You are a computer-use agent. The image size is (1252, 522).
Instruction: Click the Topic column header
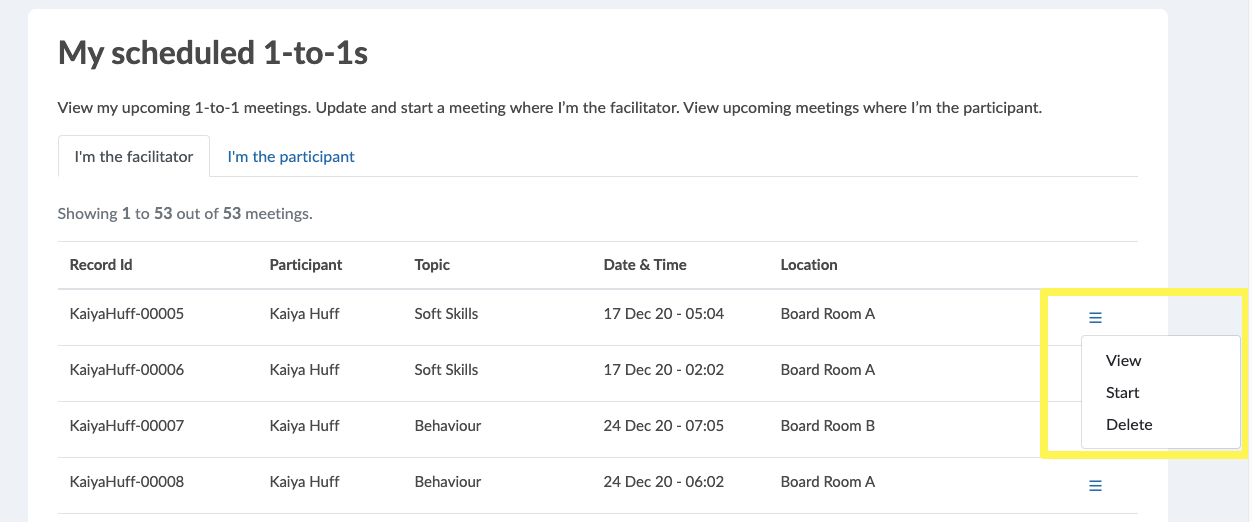[x=432, y=265]
